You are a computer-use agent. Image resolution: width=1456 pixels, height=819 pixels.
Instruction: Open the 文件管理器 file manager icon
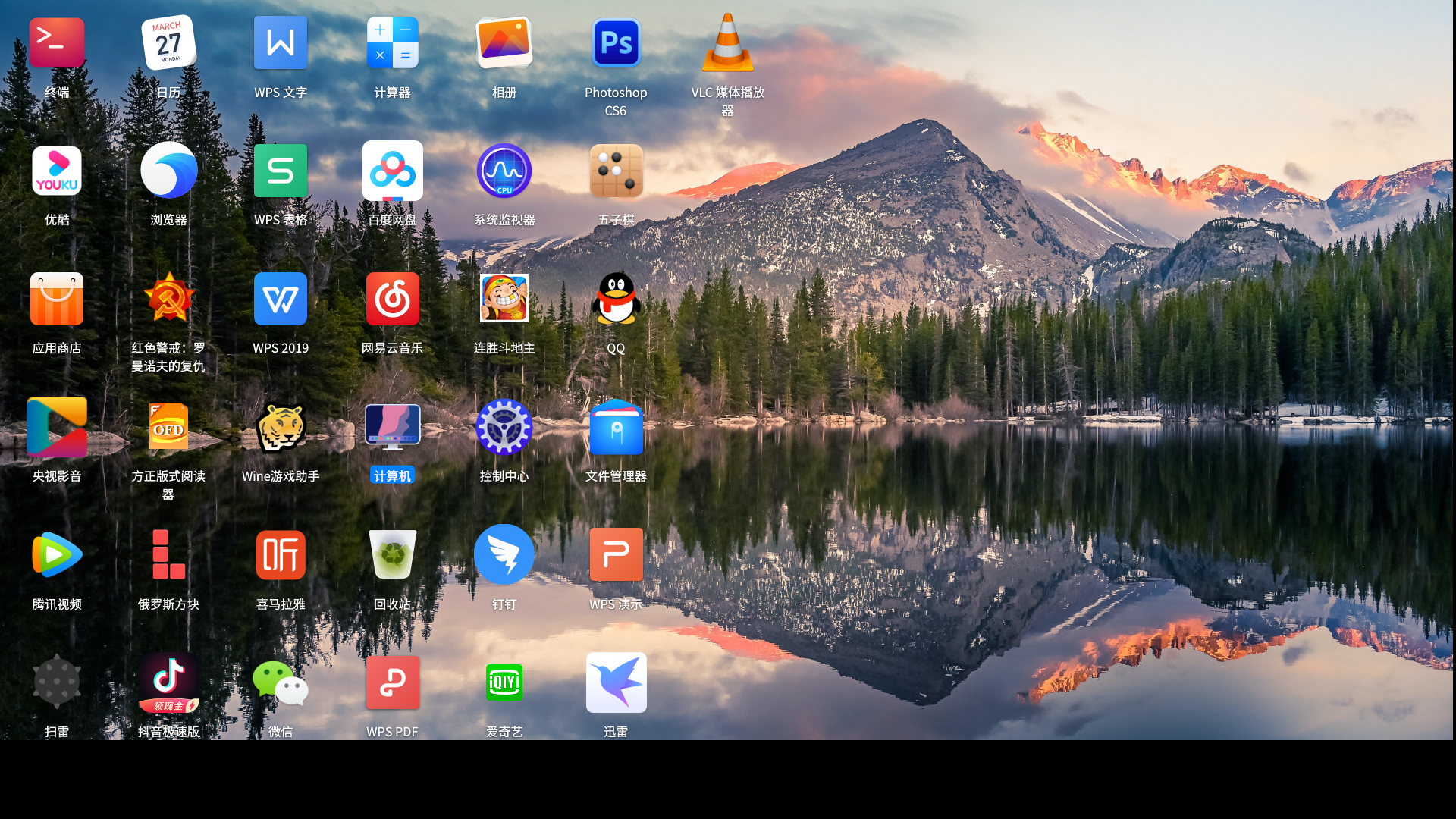616,428
